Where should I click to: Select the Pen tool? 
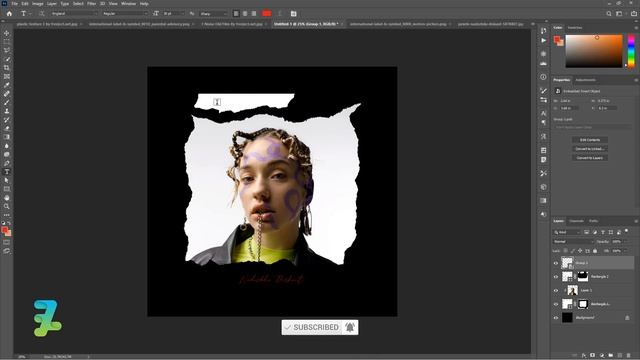click(7, 163)
